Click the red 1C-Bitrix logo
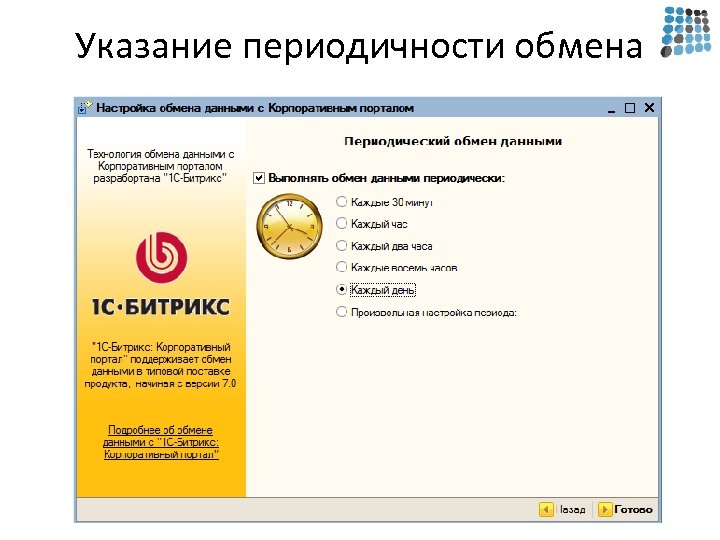Viewport: 720px width, 540px height. (x=161, y=257)
